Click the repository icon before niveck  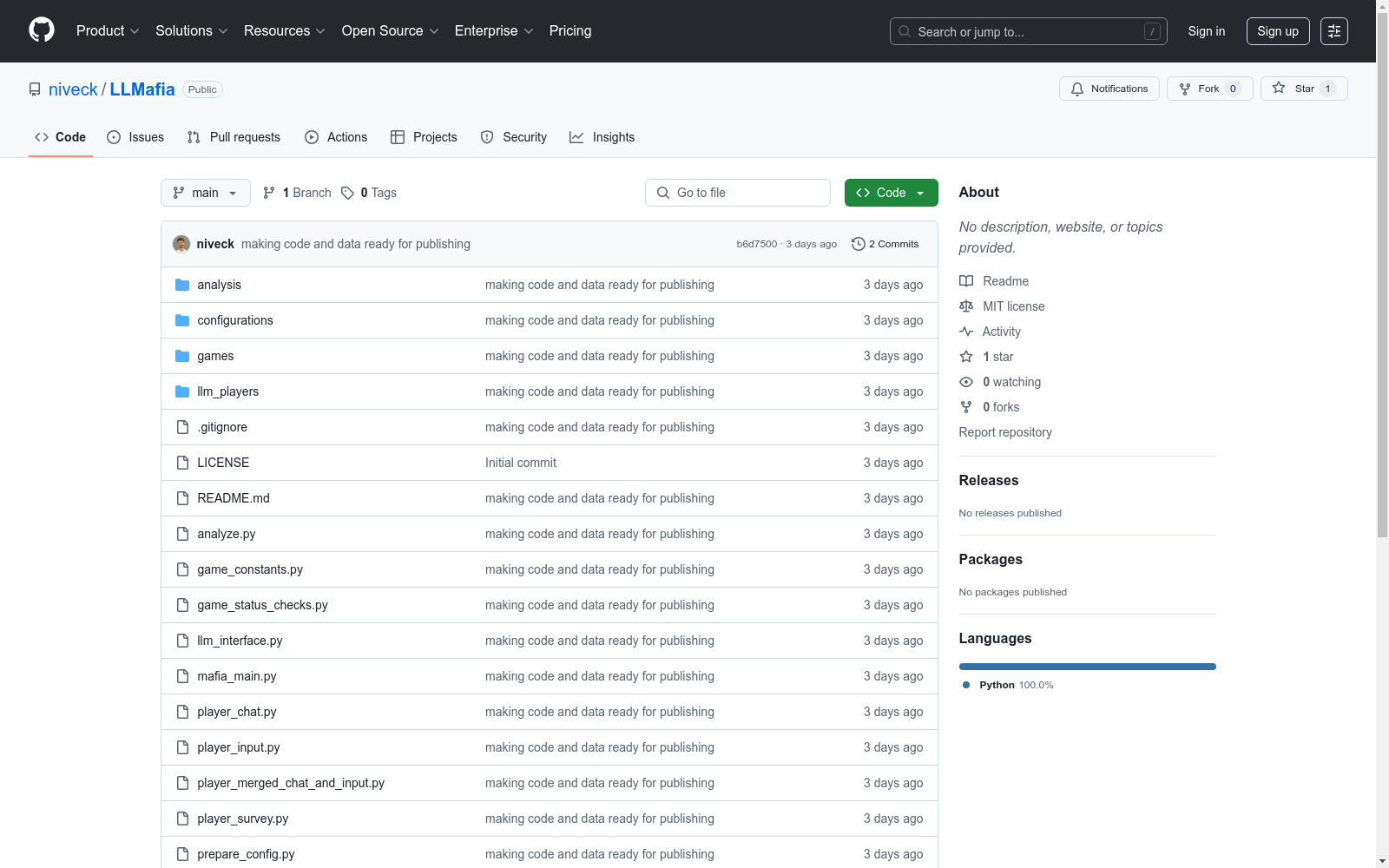coord(35,89)
